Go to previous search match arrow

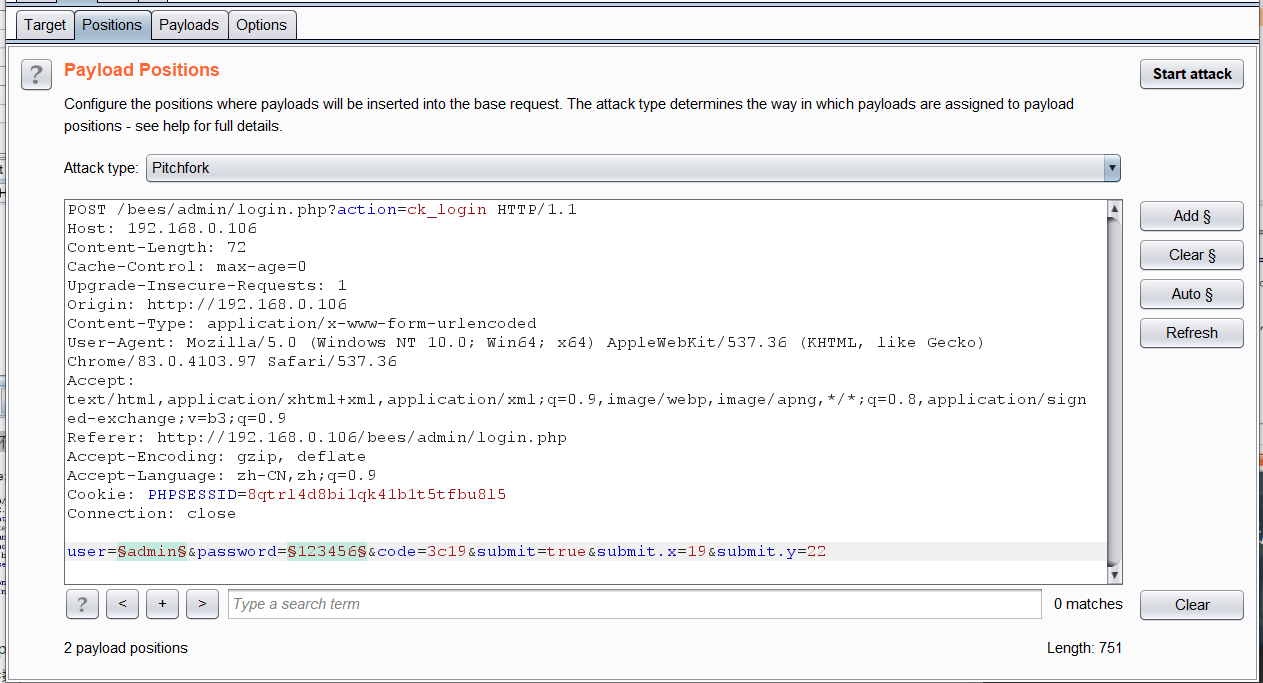click(122, 604)
